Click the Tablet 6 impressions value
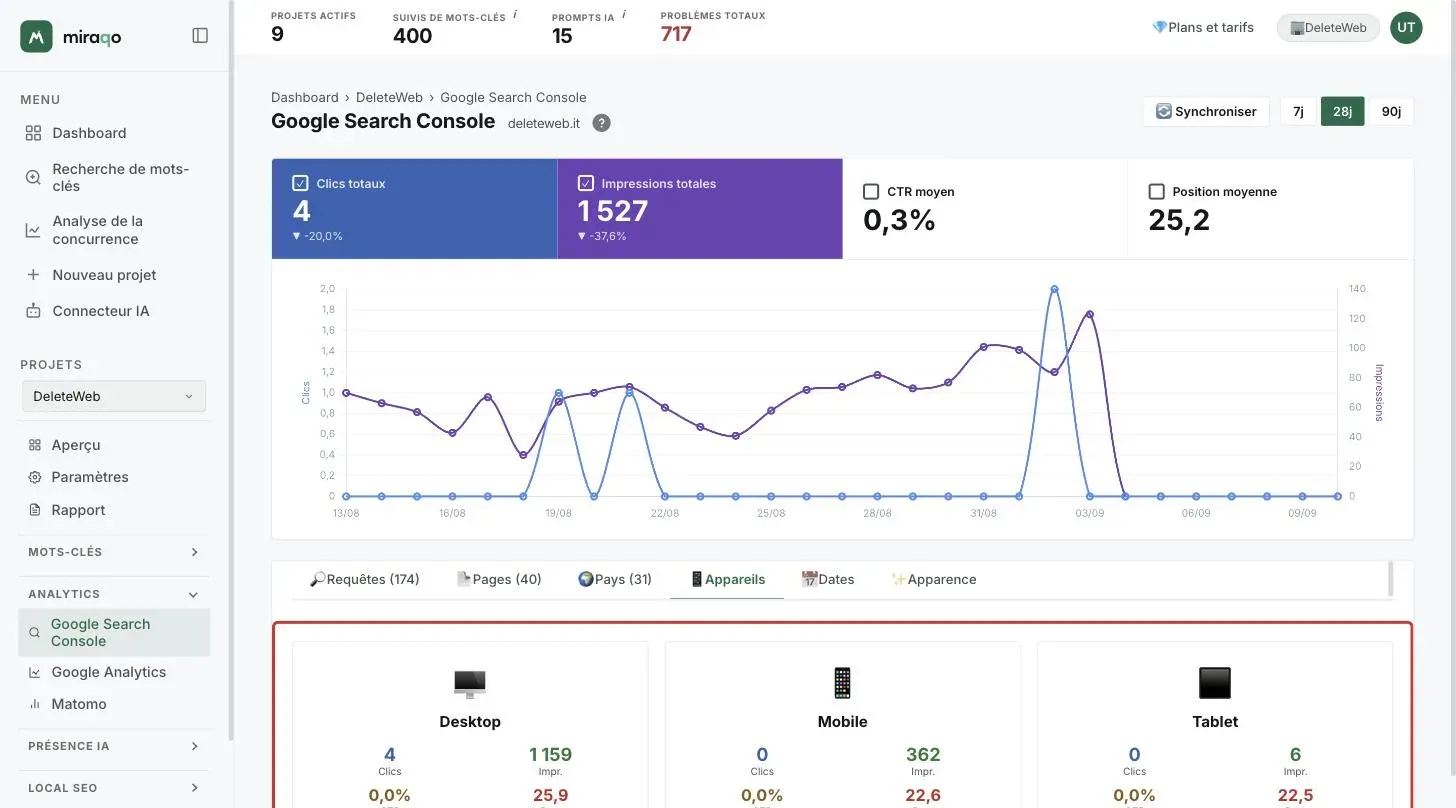Screen dimensions: 1456x808 pyautogui.click(x=1295, y=754)
